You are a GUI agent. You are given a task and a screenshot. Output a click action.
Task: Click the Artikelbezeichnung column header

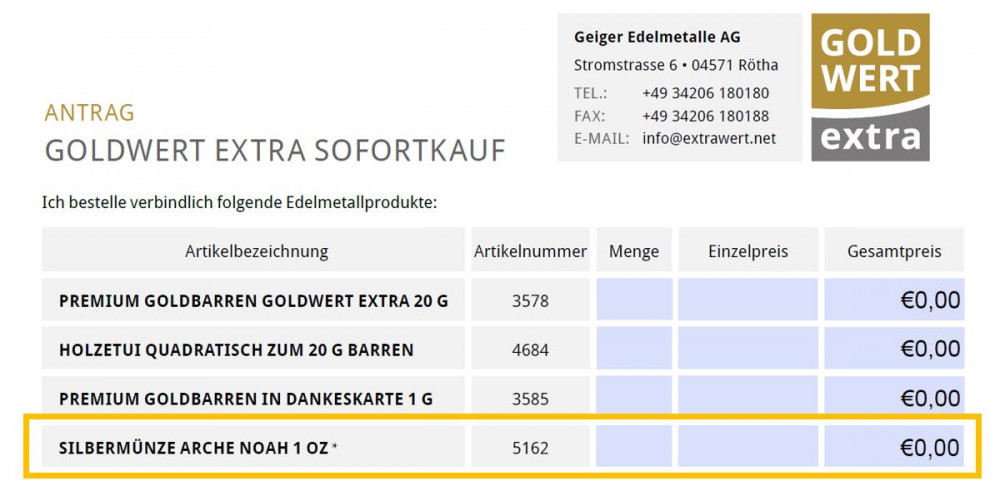click(x=256, y=251)
